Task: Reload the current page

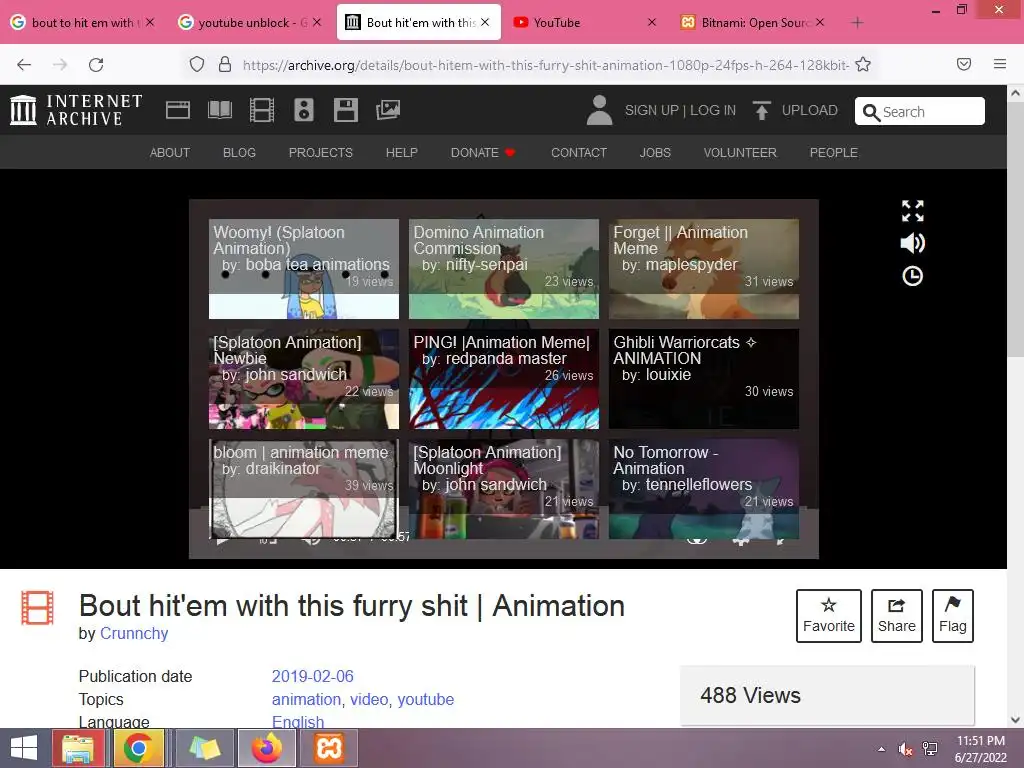Action: tap(96, 65)
